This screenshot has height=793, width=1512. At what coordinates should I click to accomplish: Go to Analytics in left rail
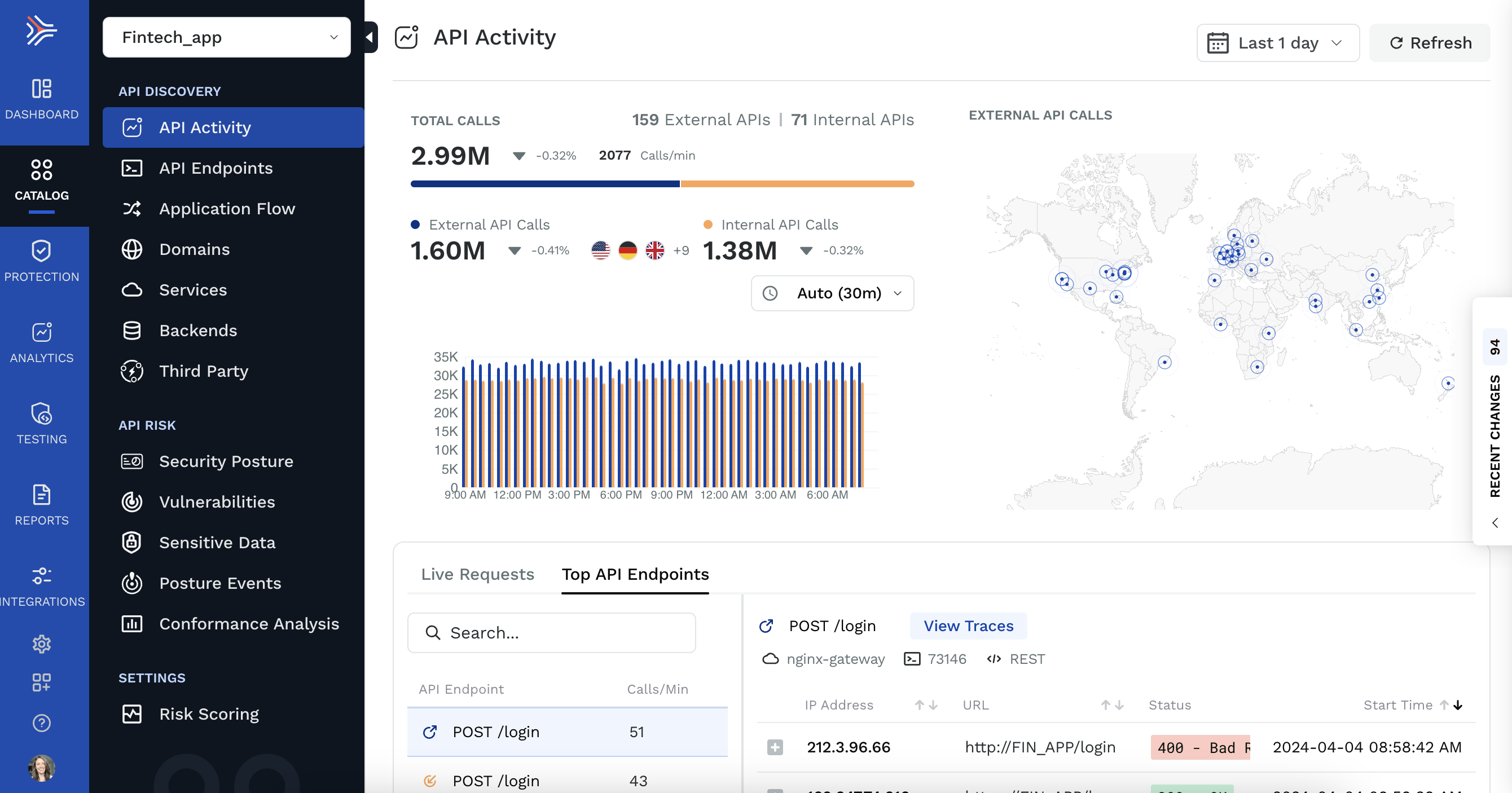(42, 342)
